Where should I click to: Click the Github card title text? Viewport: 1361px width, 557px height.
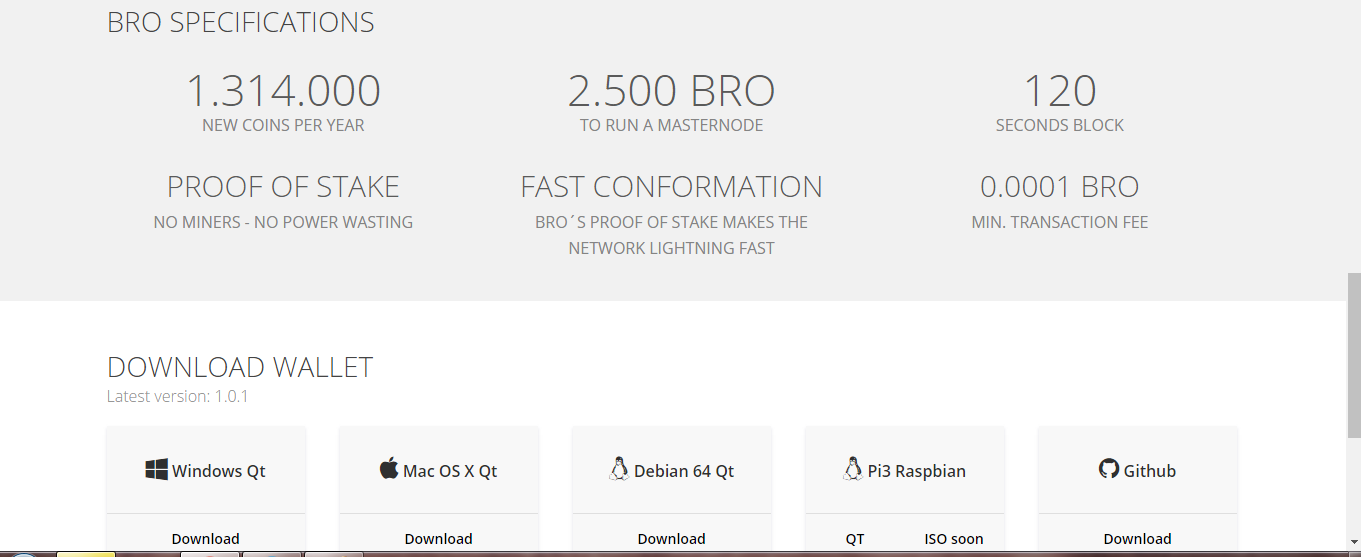(x=1149, y=471)
